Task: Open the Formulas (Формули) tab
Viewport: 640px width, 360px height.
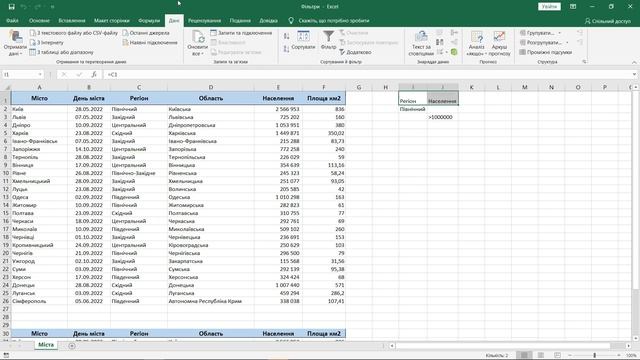Action: pos(149,20)
